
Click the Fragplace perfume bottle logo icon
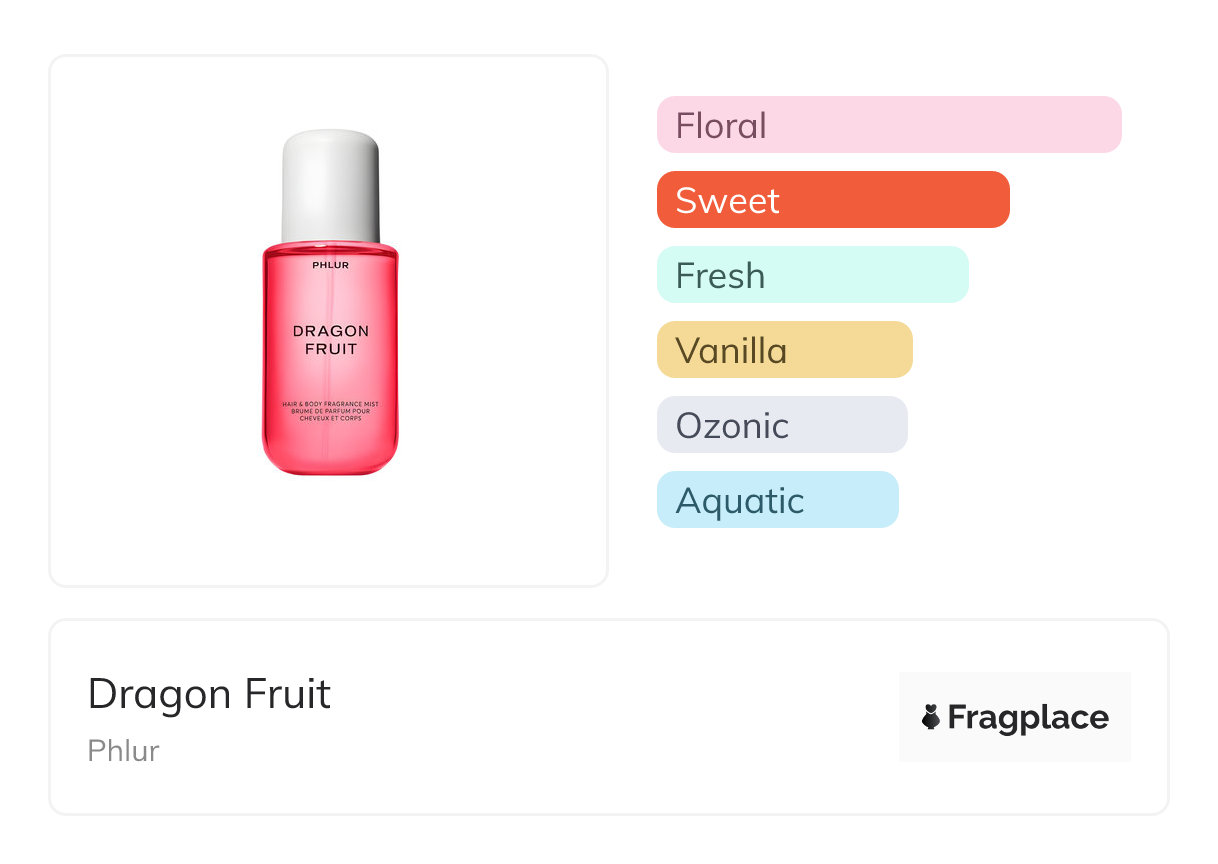(931, 717)
